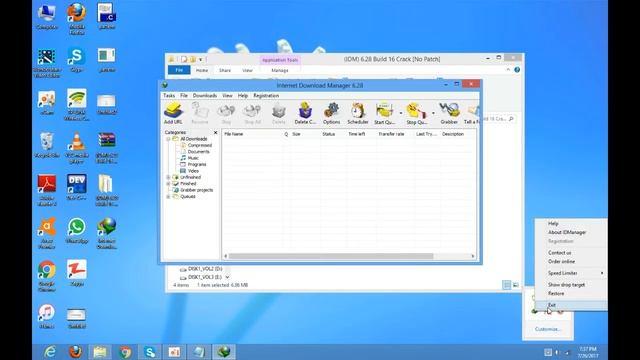Open the File tab in the Explorer window
Image resolution: width=640 pixels, height=360 pixels.
click(x=179, y=70)
